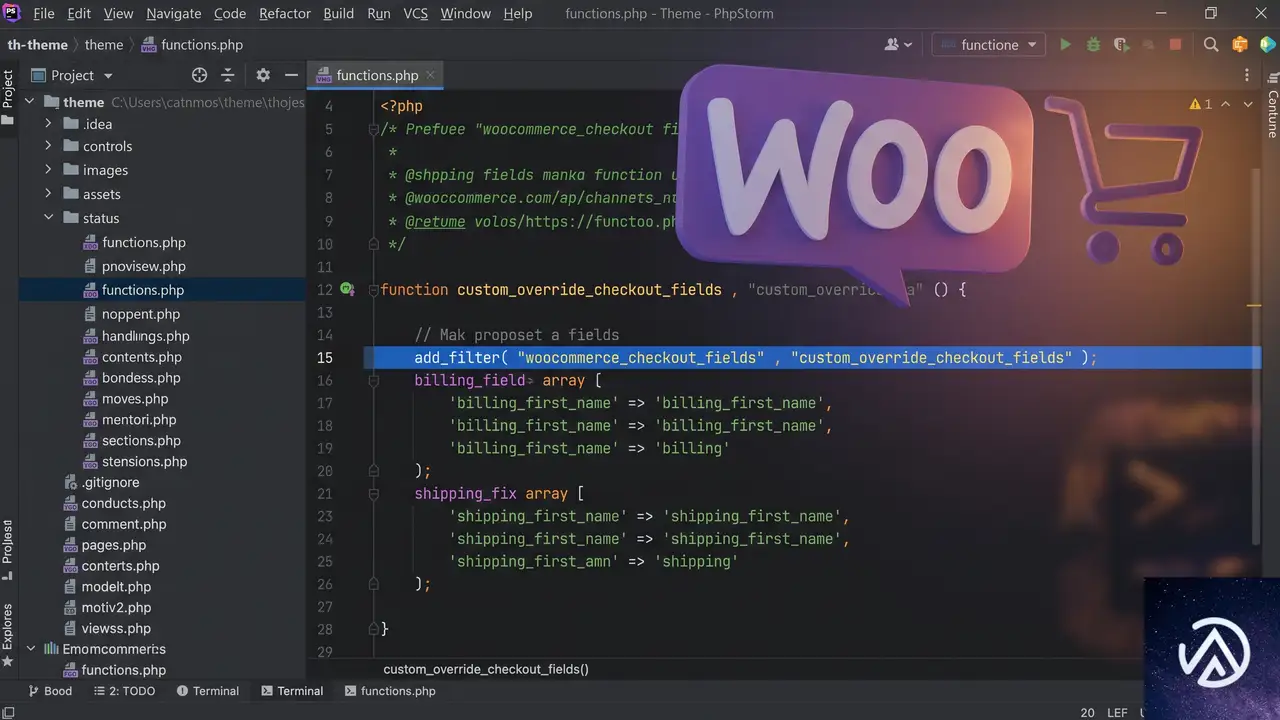This screenshot has height=720, width=1280.
Task: Open the Bood tool window
Action: (x=50, y=691)
